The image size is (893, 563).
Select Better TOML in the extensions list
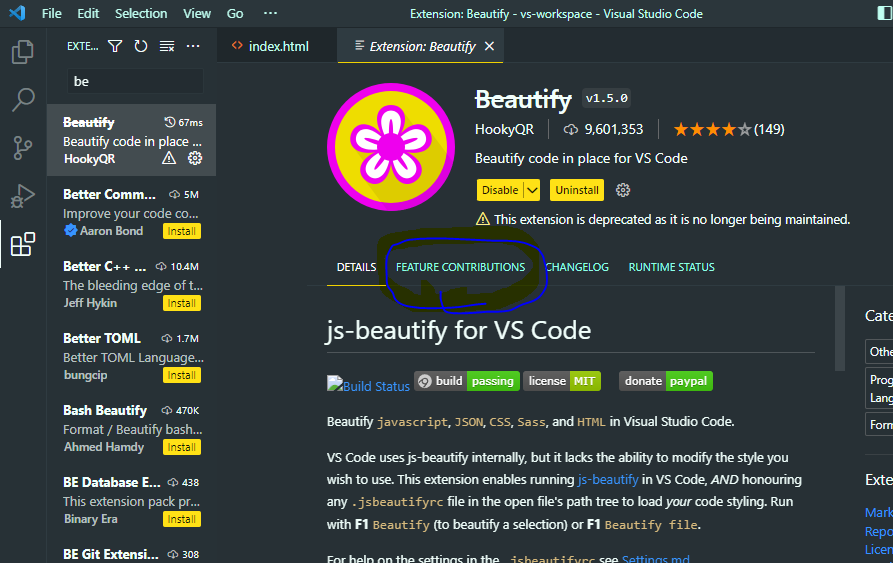click(x=132, y=356)
